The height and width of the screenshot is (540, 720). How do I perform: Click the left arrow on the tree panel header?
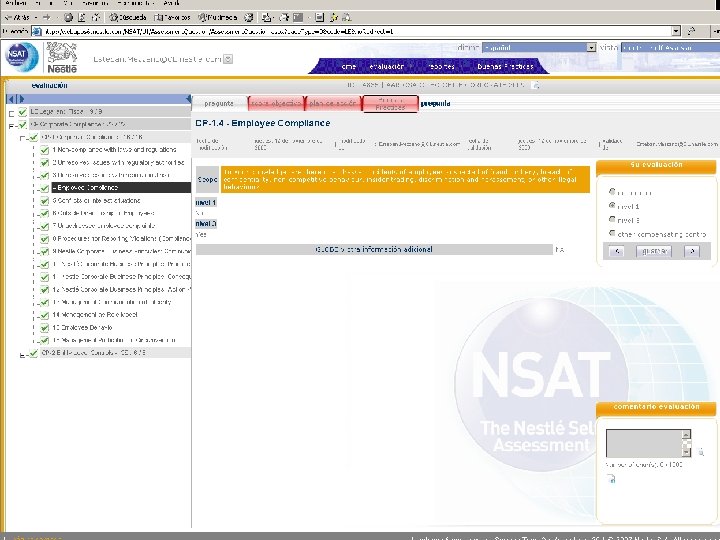[11, 99]
